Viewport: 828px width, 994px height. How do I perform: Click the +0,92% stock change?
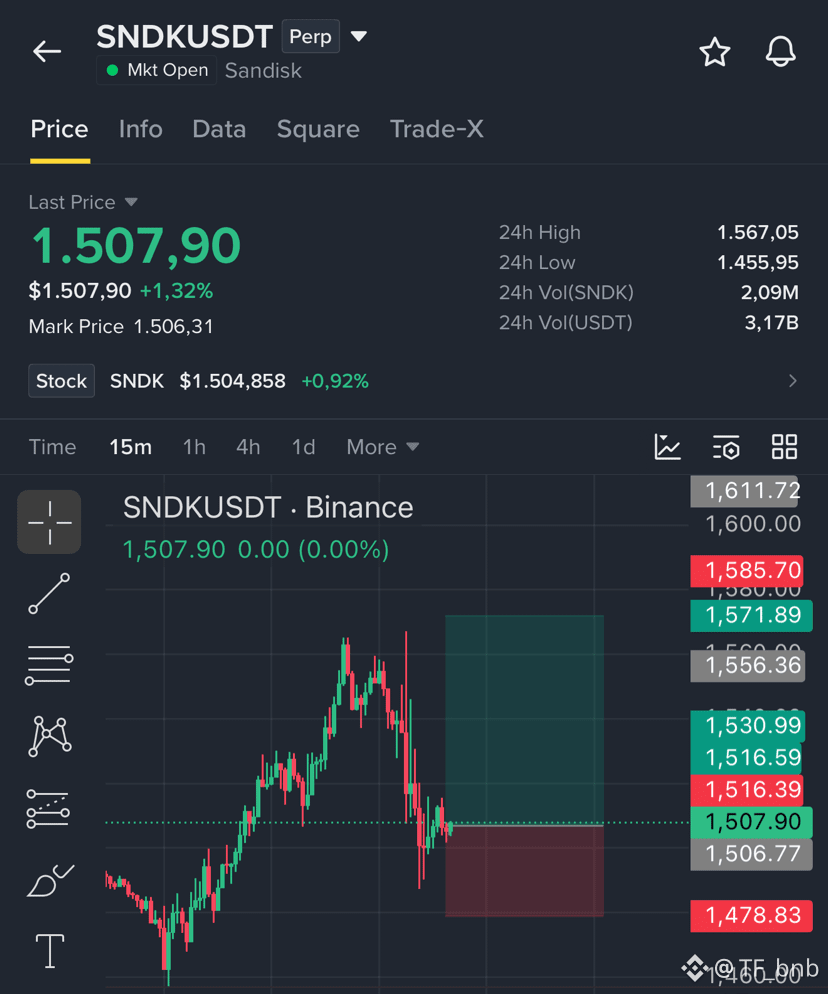[x=335, y=381]
